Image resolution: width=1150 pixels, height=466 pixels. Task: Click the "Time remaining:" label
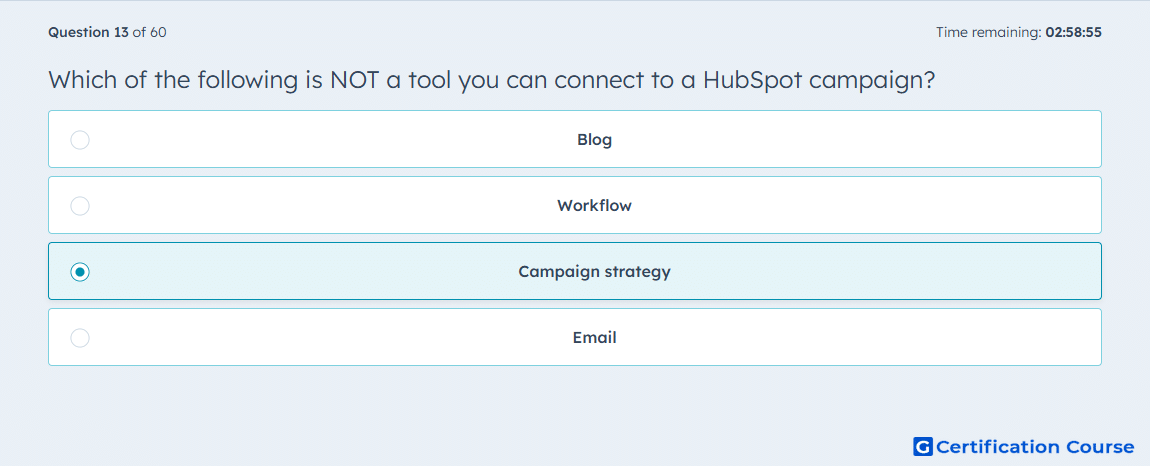[988, 32]
